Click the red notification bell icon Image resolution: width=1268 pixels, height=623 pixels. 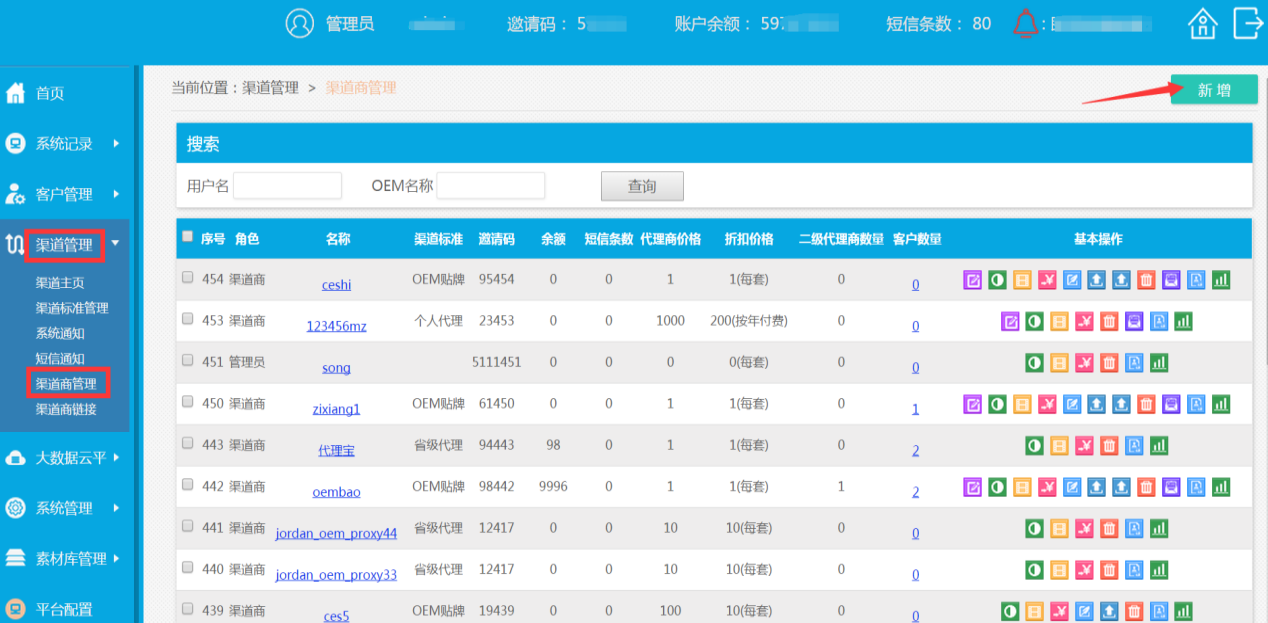point(1025,23)
